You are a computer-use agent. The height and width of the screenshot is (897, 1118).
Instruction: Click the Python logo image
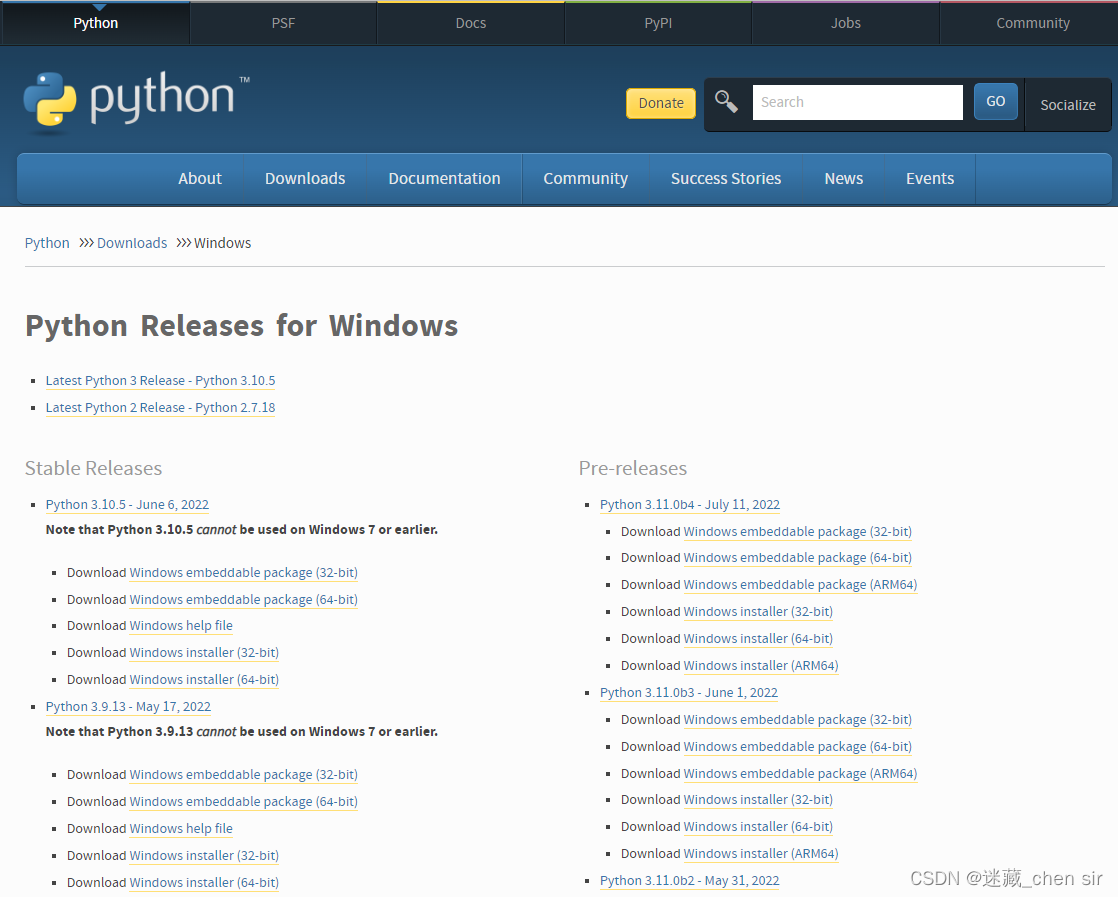[136, 102]
